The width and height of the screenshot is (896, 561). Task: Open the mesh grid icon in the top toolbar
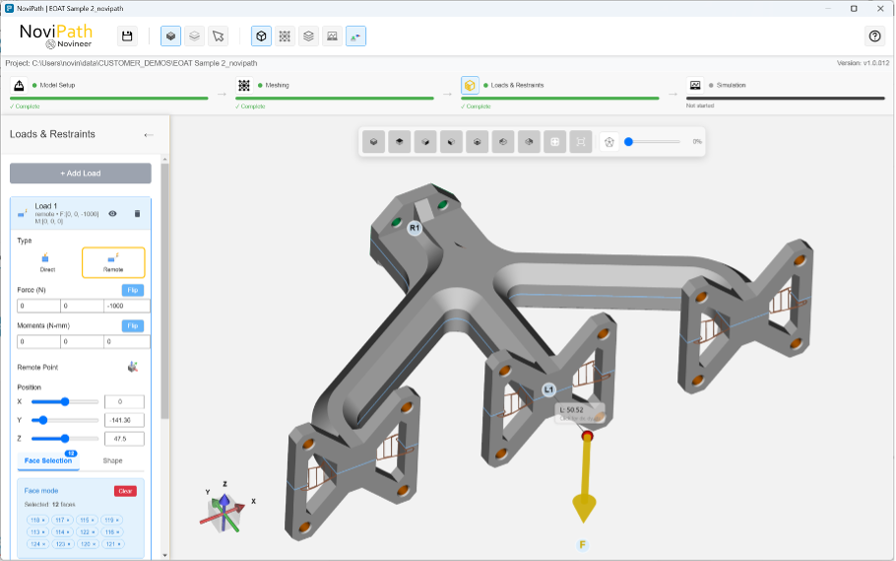pyautogui.click(x=285, y=36)
